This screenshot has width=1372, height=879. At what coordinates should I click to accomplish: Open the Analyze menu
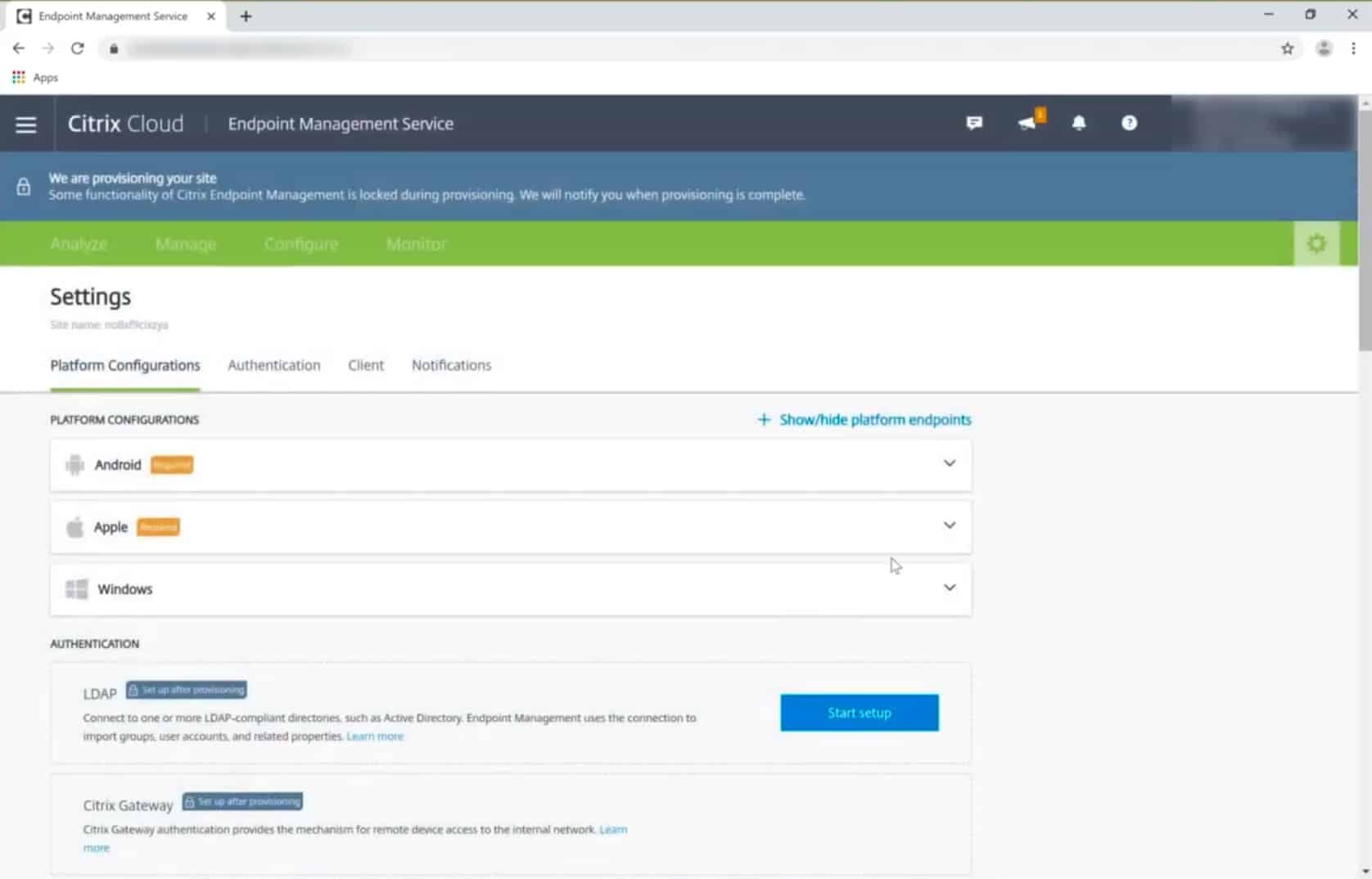(79, 244)
